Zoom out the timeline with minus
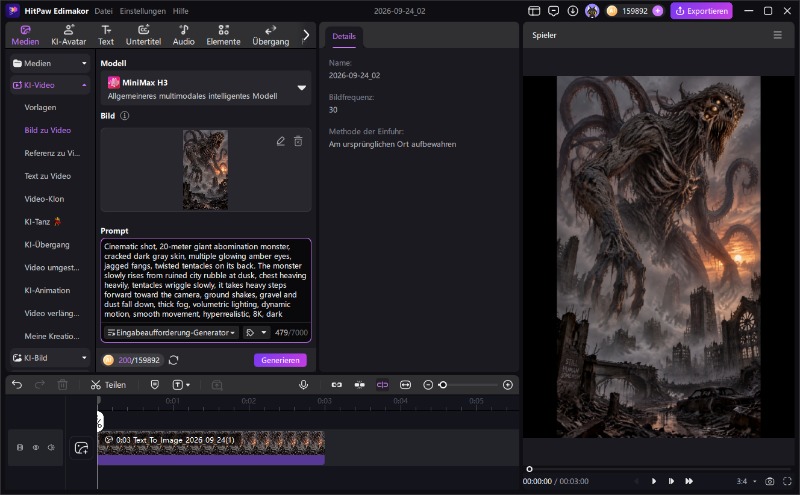Viewport: 800px width, 495px height. [428, 385]
